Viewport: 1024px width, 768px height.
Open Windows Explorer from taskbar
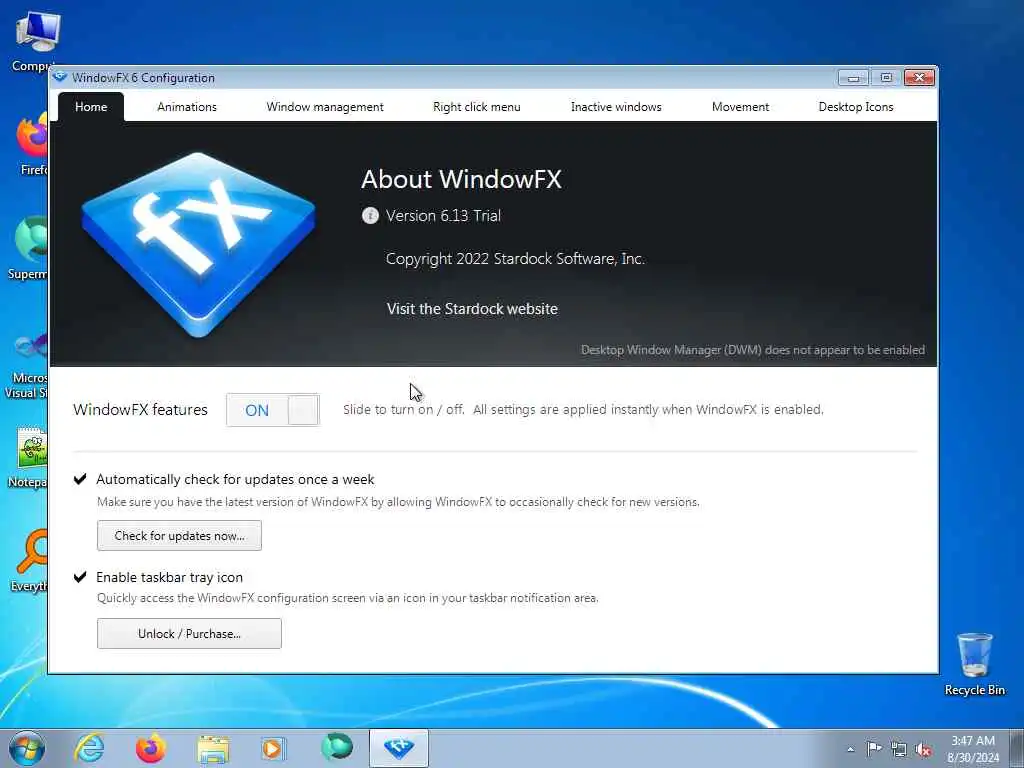click(213, 749)
